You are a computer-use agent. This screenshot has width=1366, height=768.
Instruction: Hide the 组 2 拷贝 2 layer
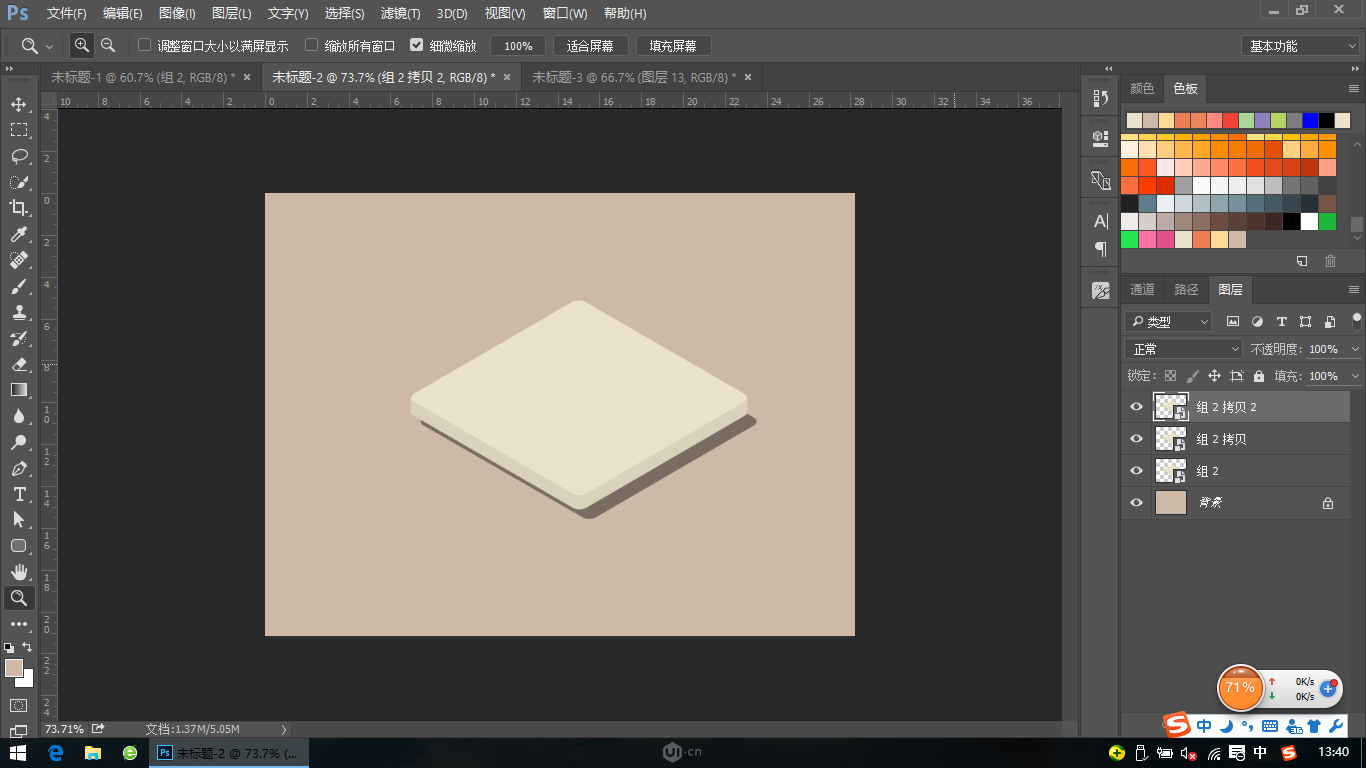pos(1135,406)
